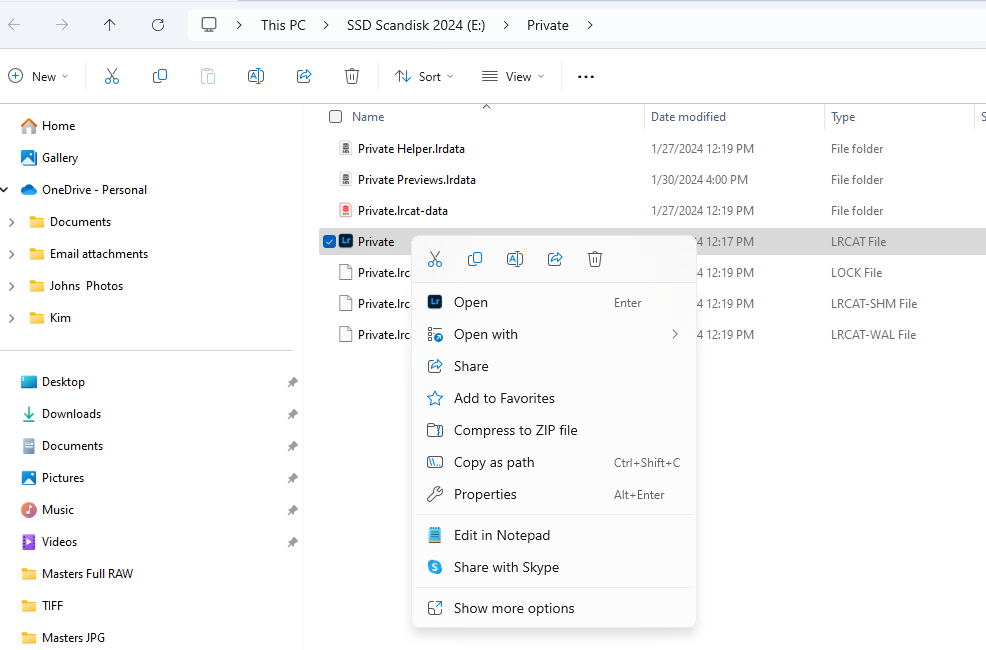This screenshot has height=650, width=986.
Task: Click the Paste icon in the main toolbar
Action: (x=207, y=76)
